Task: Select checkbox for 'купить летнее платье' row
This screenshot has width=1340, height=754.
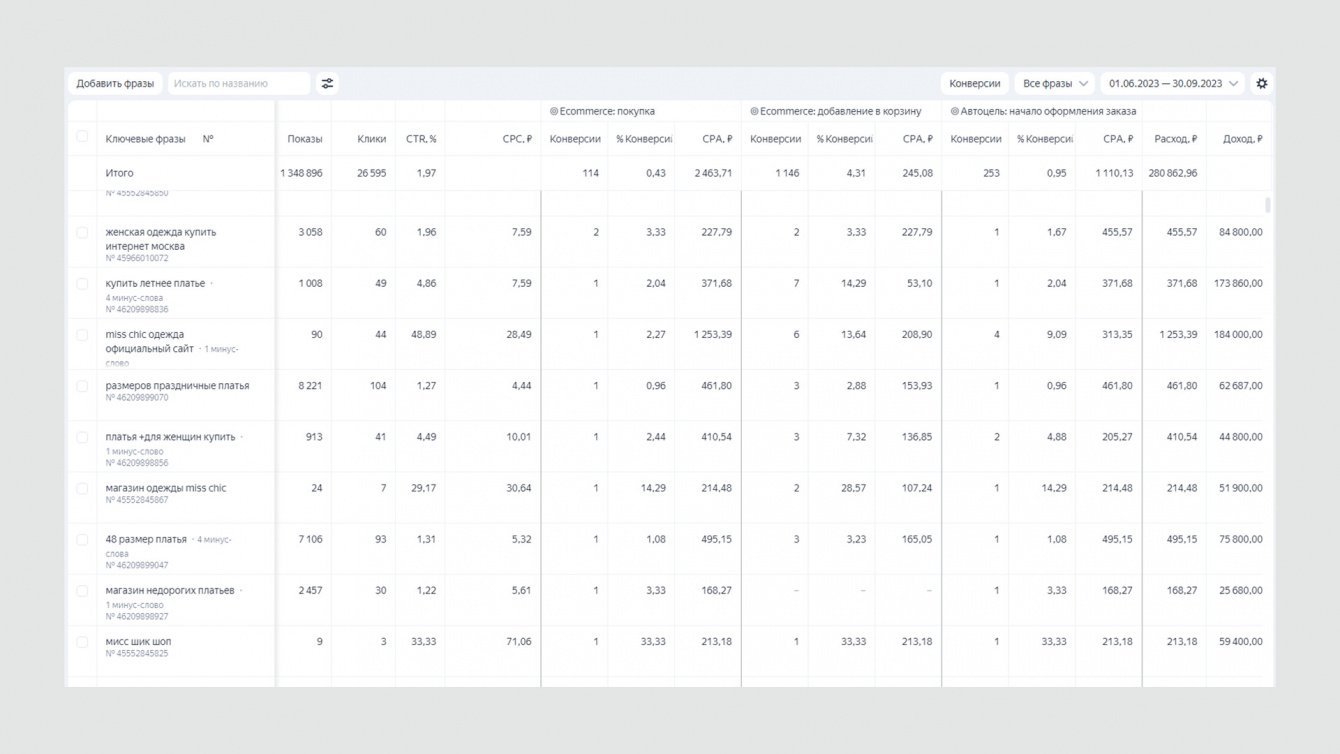Action: 82,284
